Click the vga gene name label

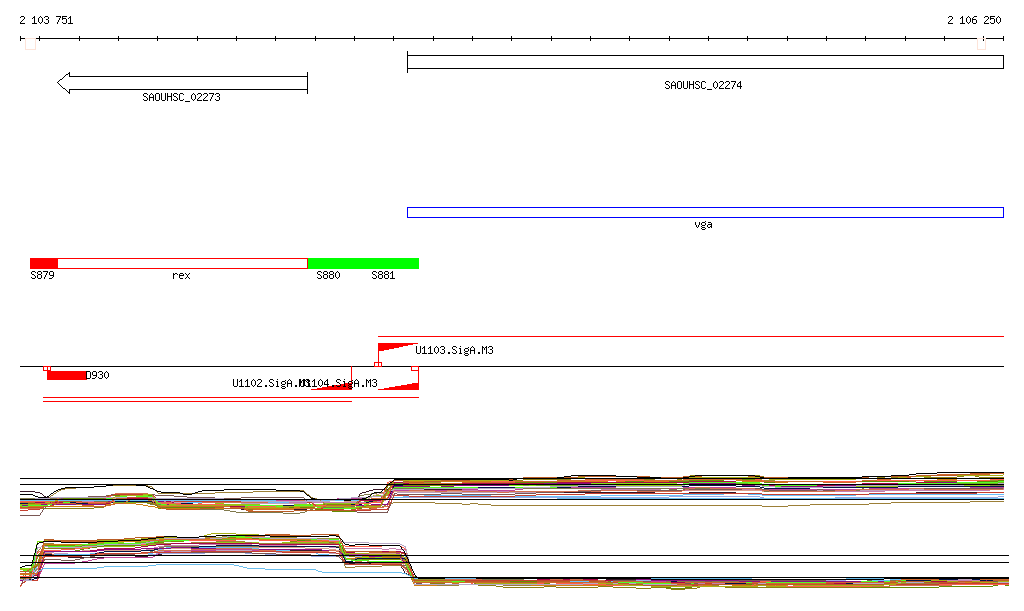(x=703, y=225)
